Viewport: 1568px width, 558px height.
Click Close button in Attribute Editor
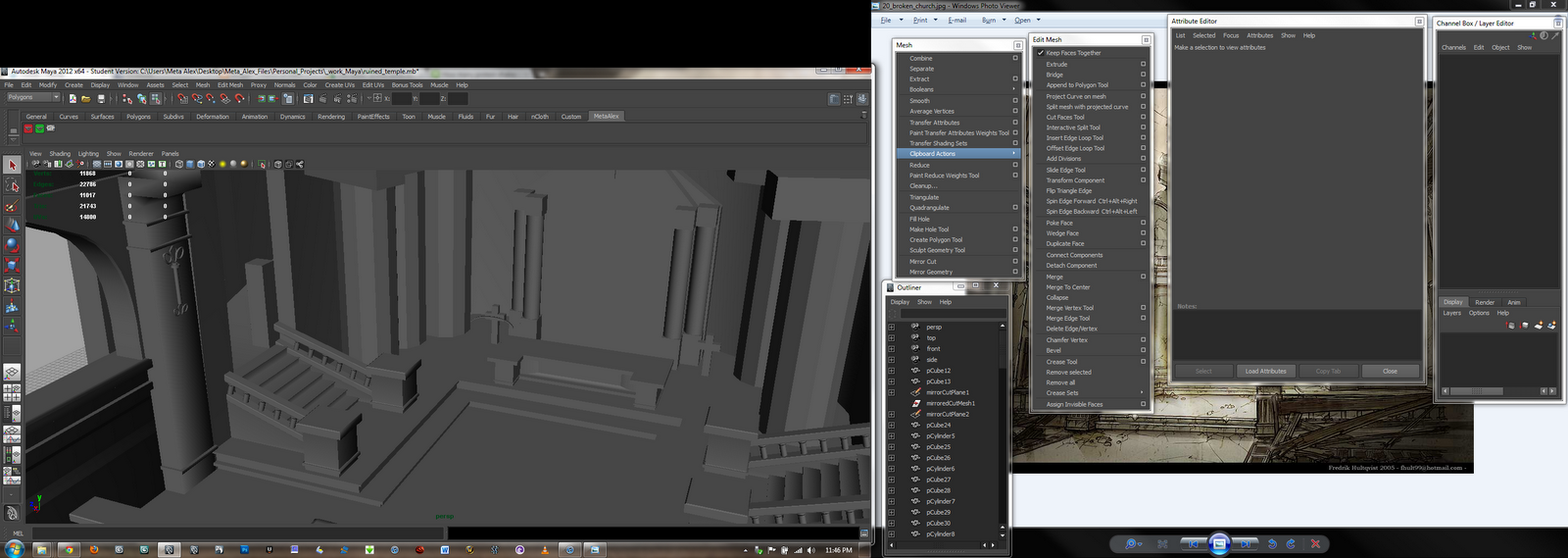point(1390,371)
